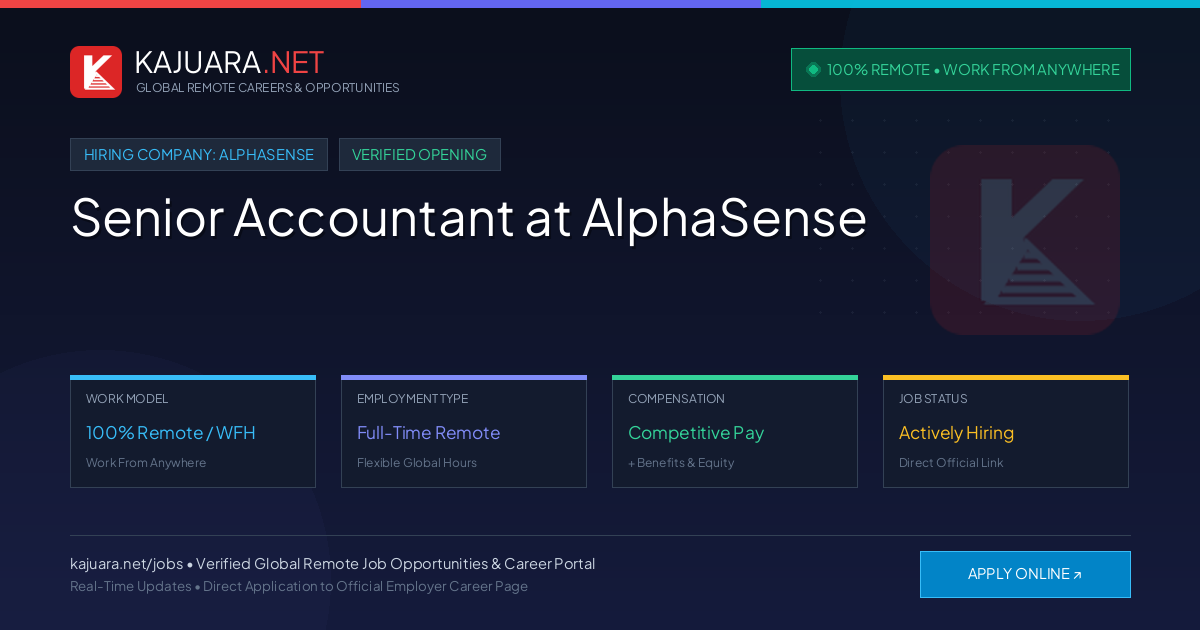Screen dimensions: 1200x630
Task: Open the Employment Type card
Action: (x=464, y=432)
